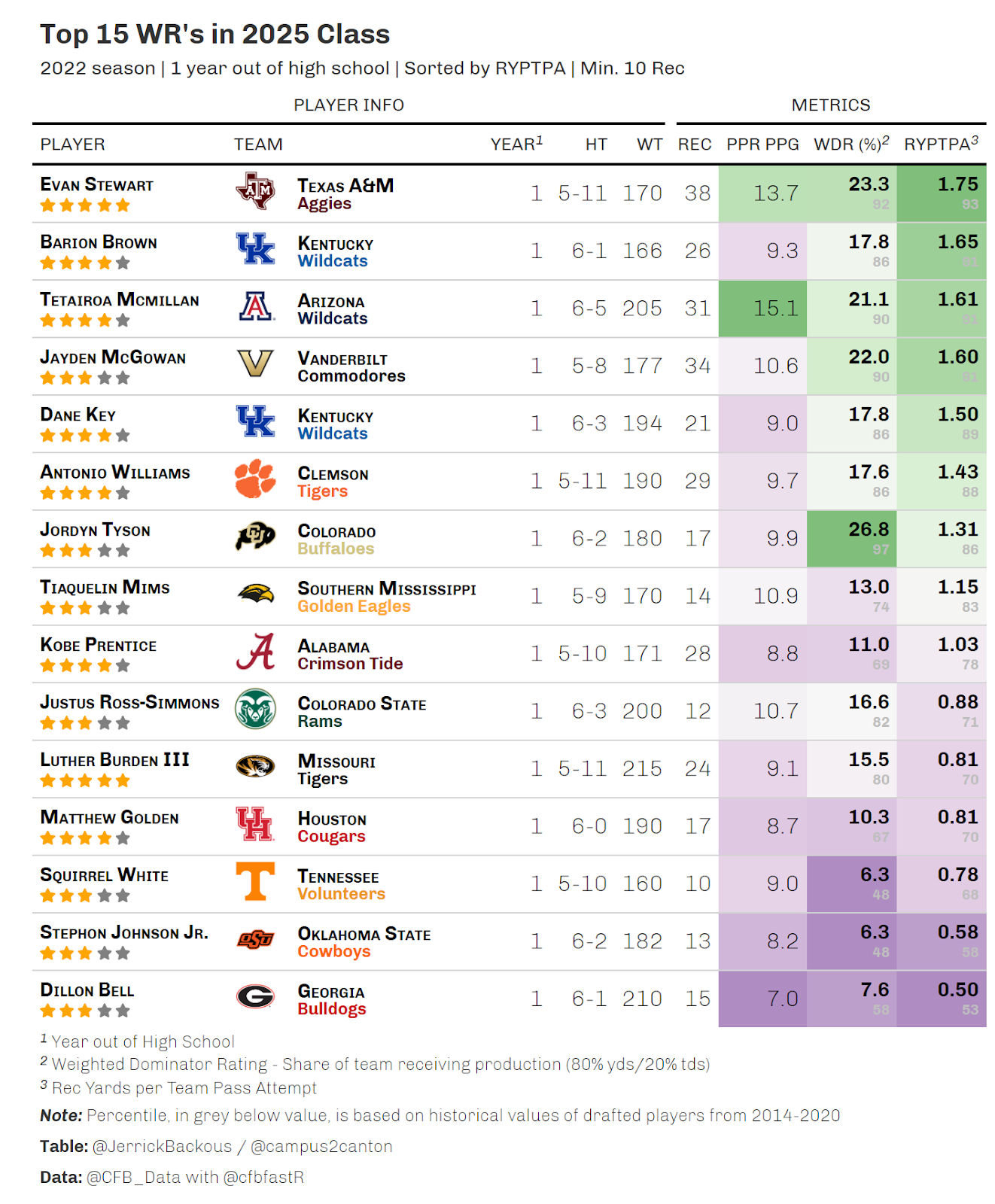The height and width of the screenshot is (1204, 995).
Task: Click the Arizona Wildcats logo
Action: pyautogui.click(x=256, y=307)
